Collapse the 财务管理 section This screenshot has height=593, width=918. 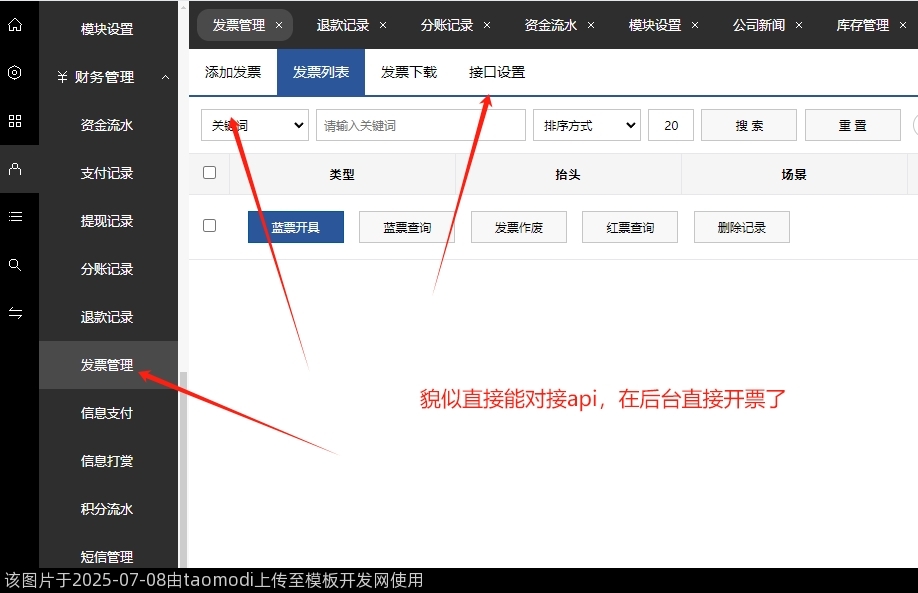tap(106, 77)
